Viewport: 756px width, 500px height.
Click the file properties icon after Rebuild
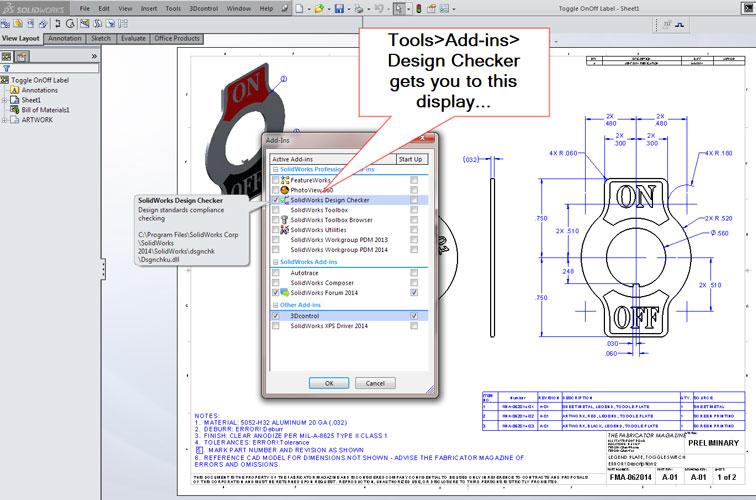[432, 8]
